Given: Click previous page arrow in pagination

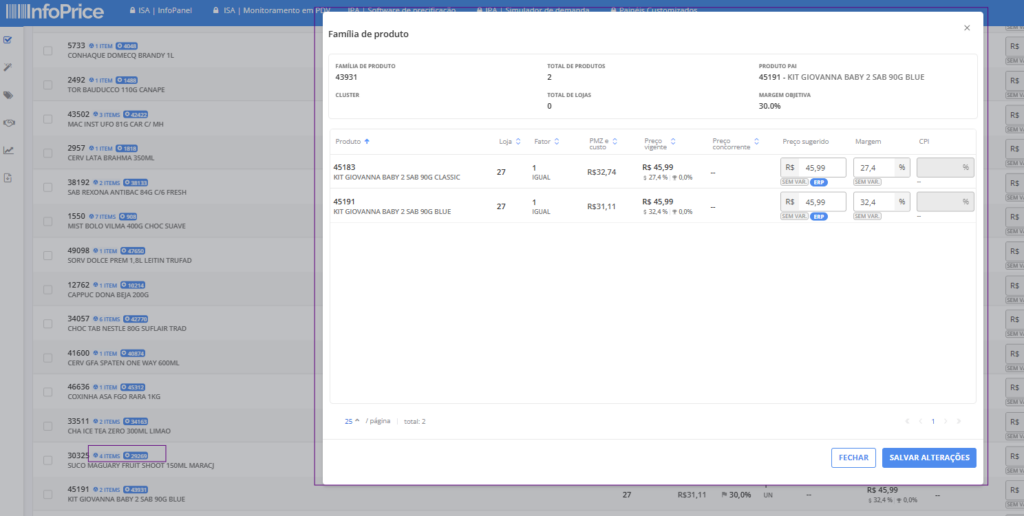Looking at the screenshot, I should [920, 421].
